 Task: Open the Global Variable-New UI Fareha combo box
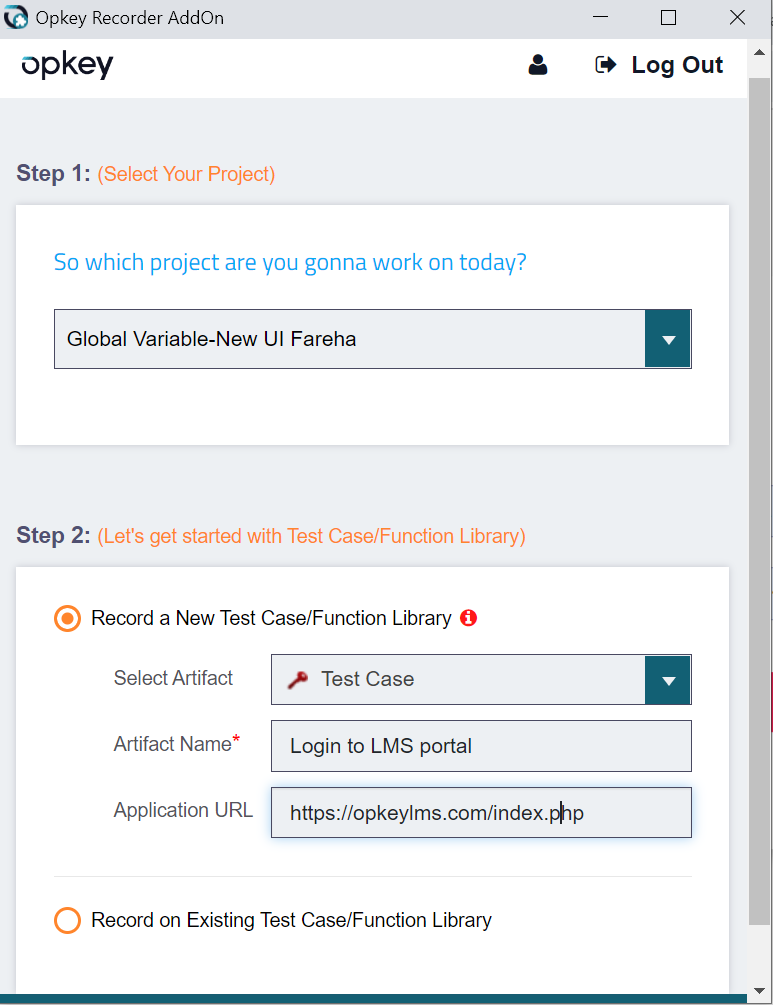point(350,339)
